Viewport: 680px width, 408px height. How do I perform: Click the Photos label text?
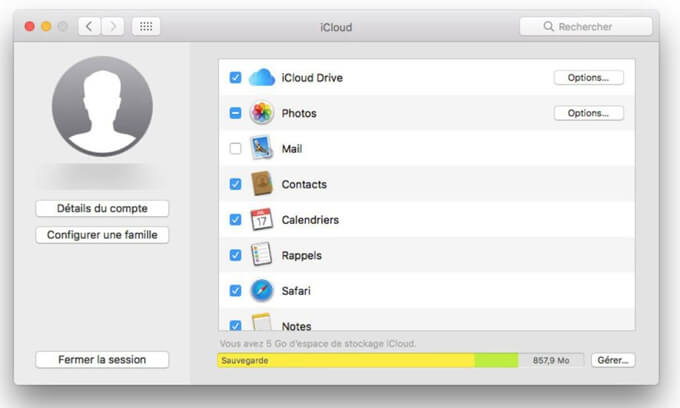point(299,113)
